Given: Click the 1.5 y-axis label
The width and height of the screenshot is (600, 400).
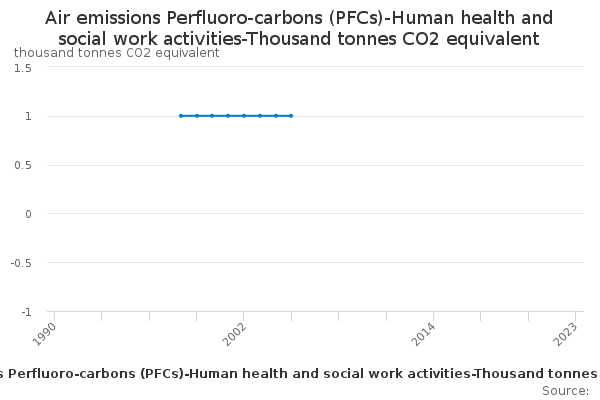Looking at the screenshot, I should (22, 68).
